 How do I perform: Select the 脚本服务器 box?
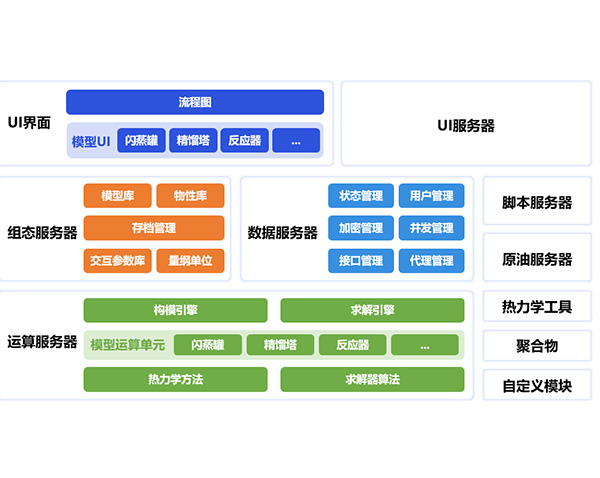(x=537, y=201)
